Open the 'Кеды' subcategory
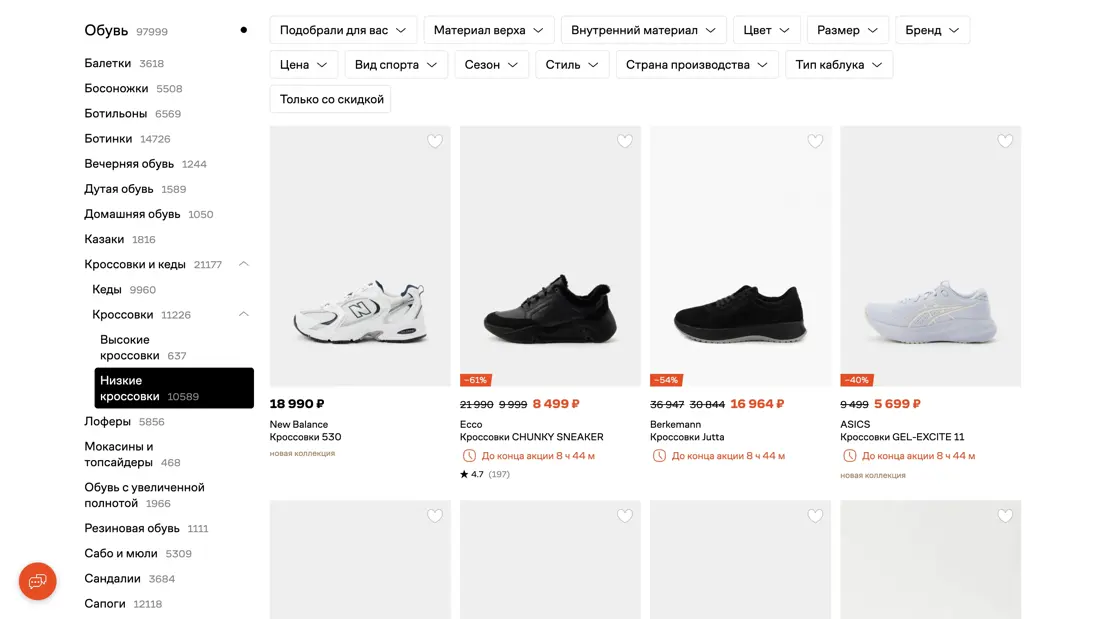This screenshot has width=1100, height=619. click(107, 290)
